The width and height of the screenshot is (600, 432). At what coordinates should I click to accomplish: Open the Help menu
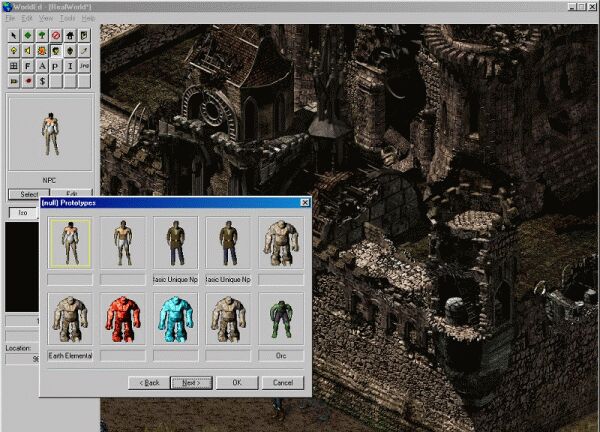click(88, 18)
